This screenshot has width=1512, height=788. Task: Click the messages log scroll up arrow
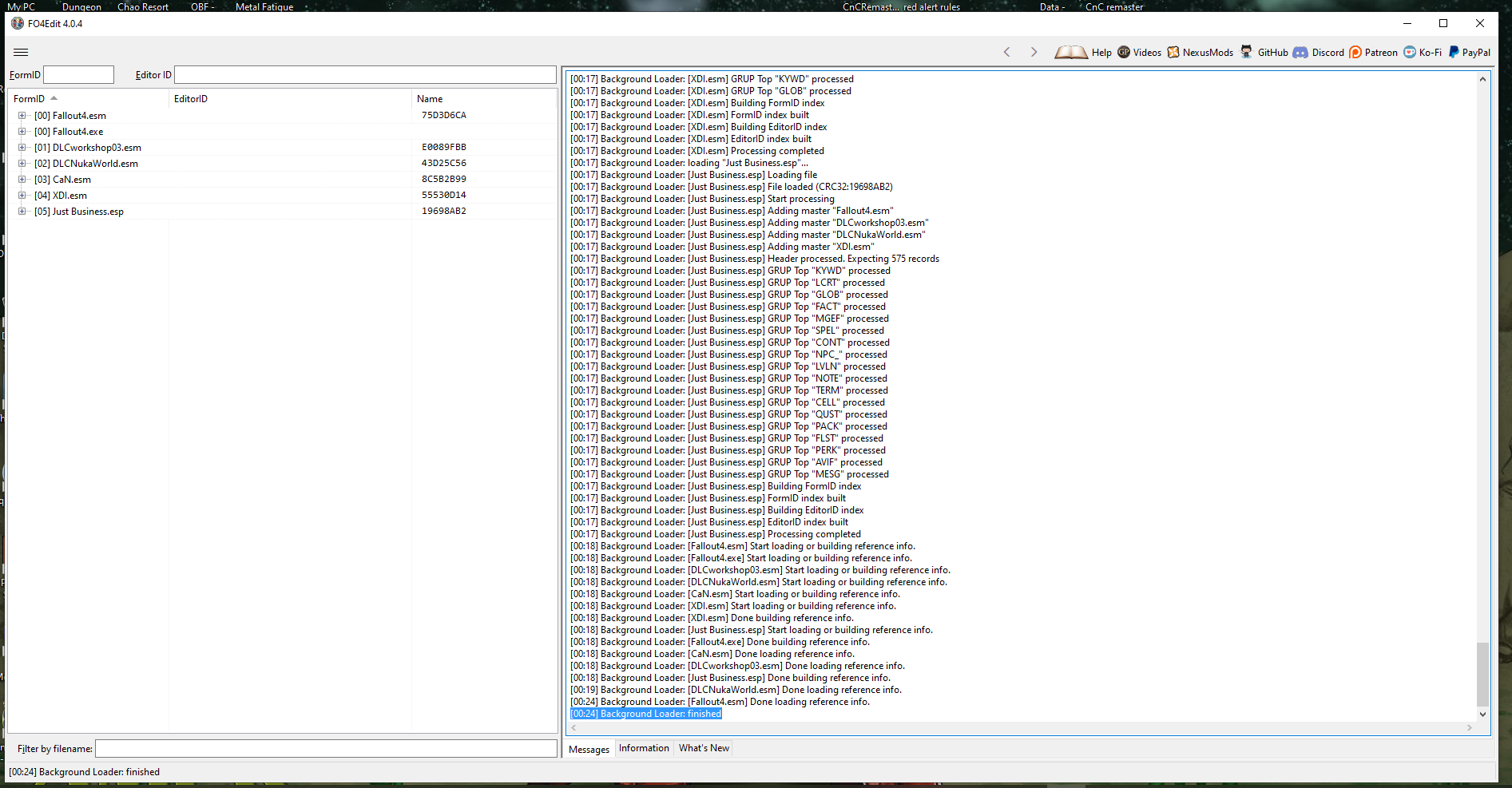point(1482,79)
